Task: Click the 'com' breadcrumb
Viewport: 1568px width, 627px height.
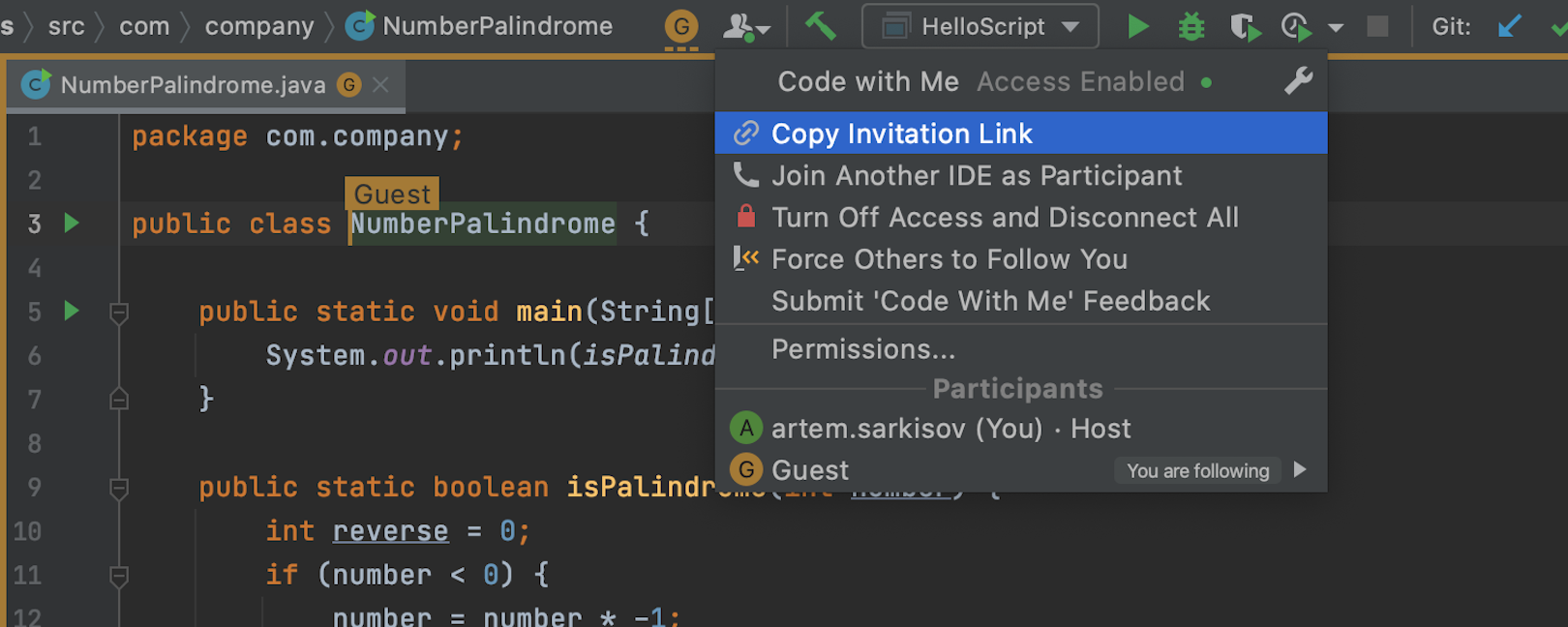Action: click(x=144, y=26)
